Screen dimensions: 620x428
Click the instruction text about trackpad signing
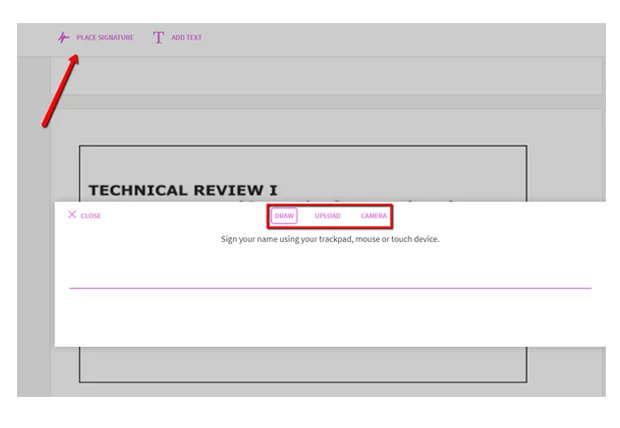[330, 239]
